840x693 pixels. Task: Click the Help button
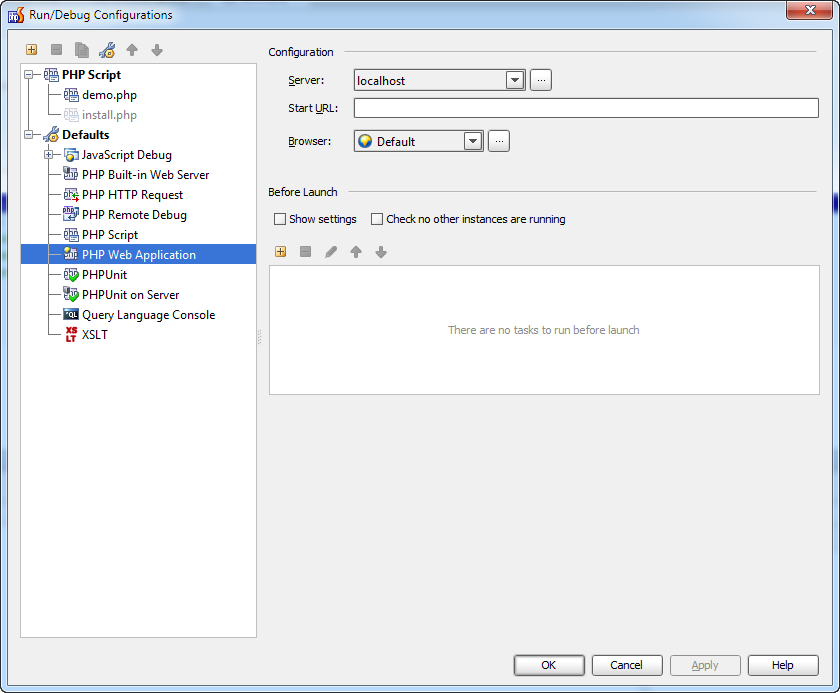(x=783, y=665)
